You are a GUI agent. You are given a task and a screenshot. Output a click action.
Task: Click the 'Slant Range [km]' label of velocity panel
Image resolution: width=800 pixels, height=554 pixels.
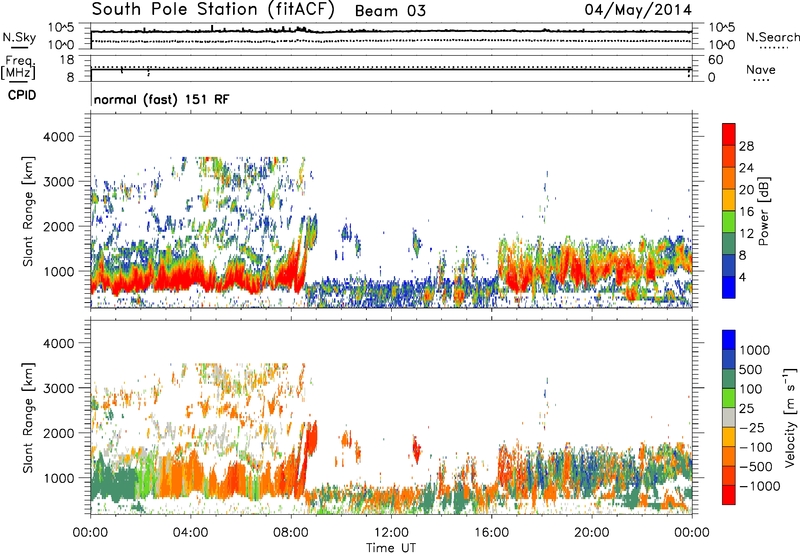[28, 418]
